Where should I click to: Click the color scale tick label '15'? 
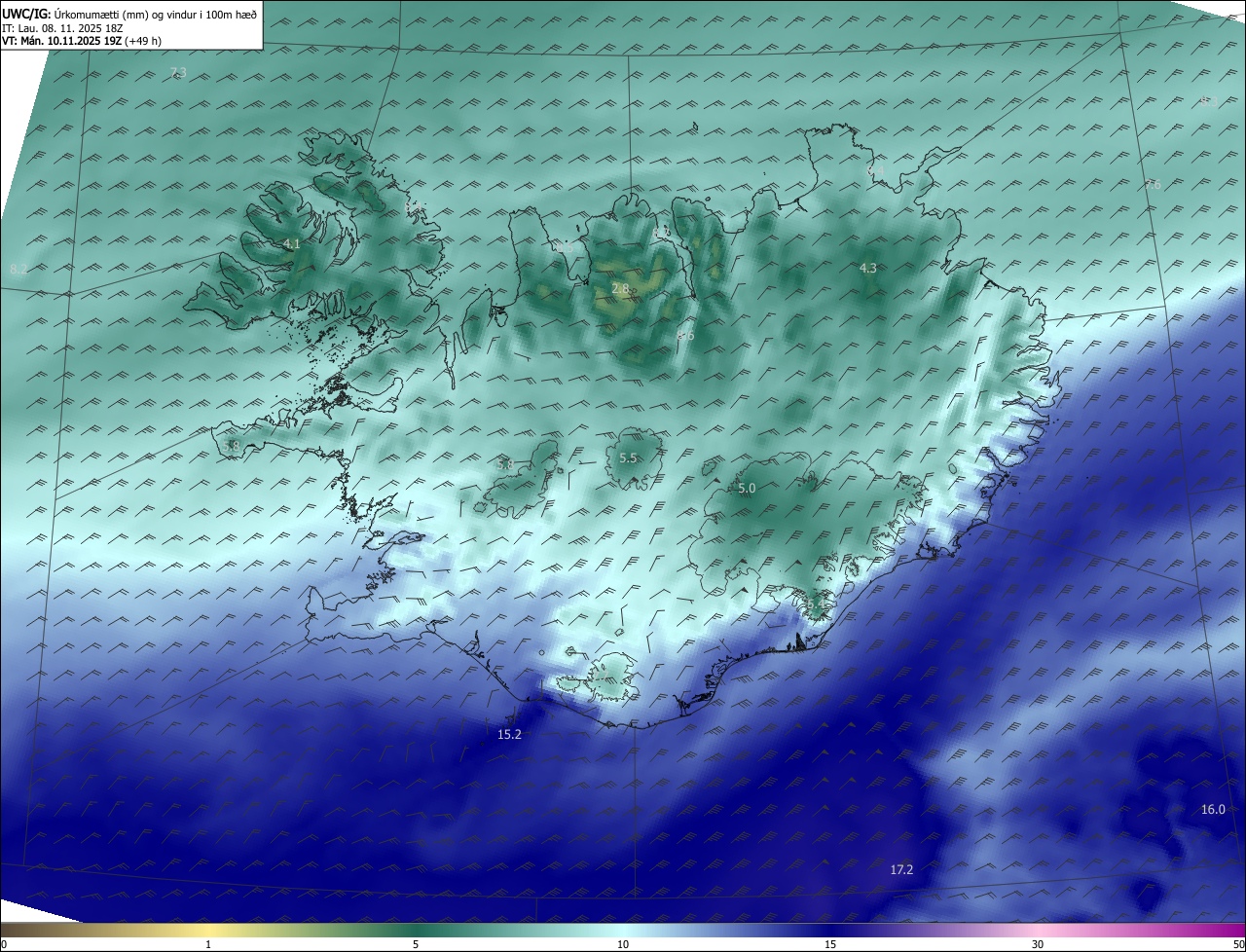830,944
